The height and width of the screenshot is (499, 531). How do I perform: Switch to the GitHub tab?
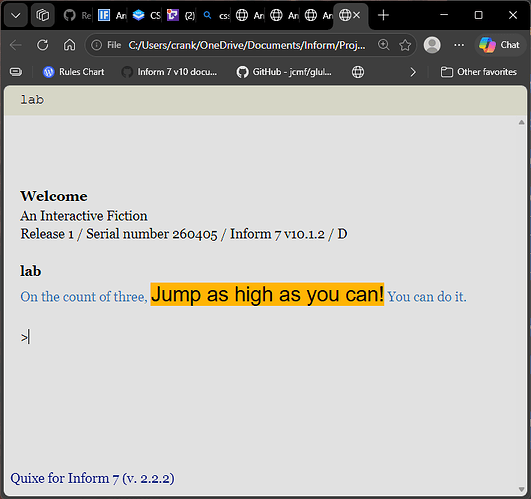pyautogui.click(x=77, y=15)
